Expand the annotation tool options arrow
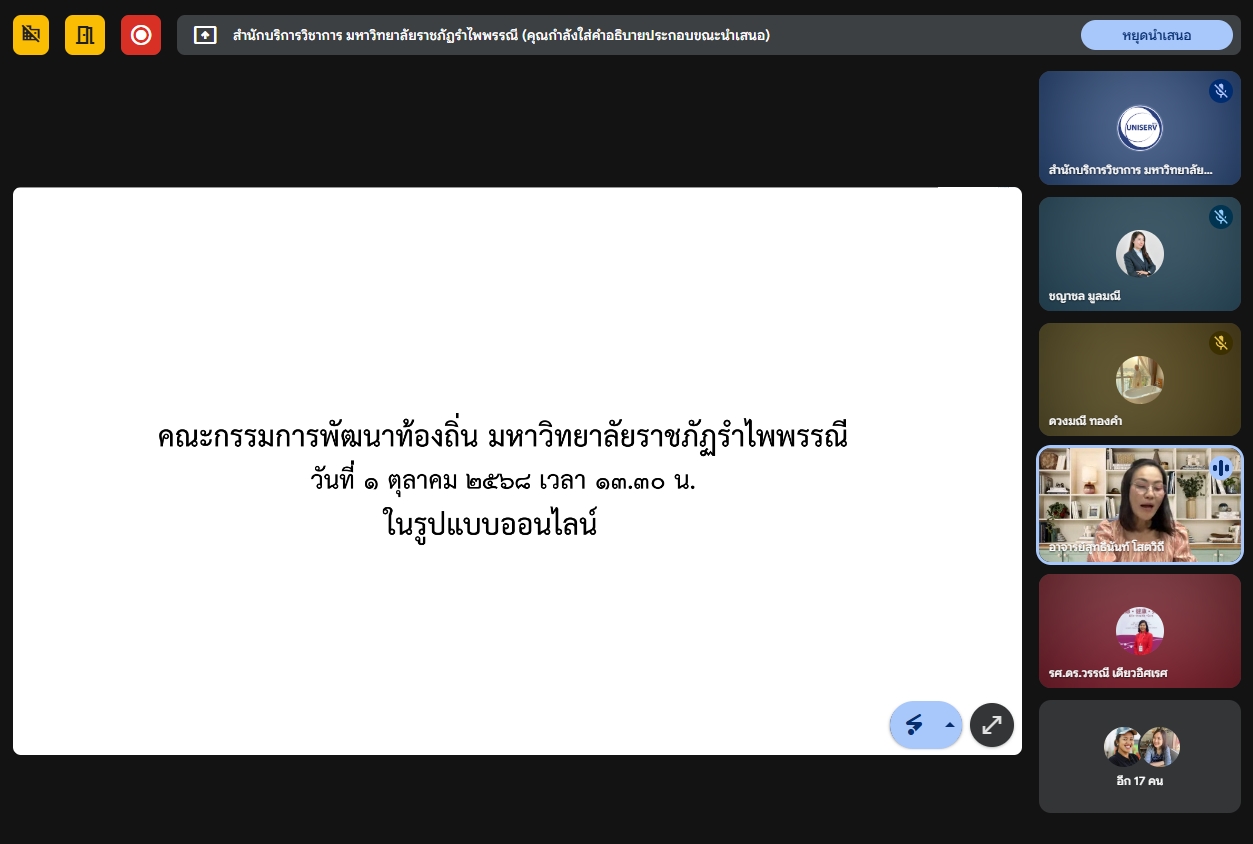Viewport: 1253px width, 844px height. [949, 725]
